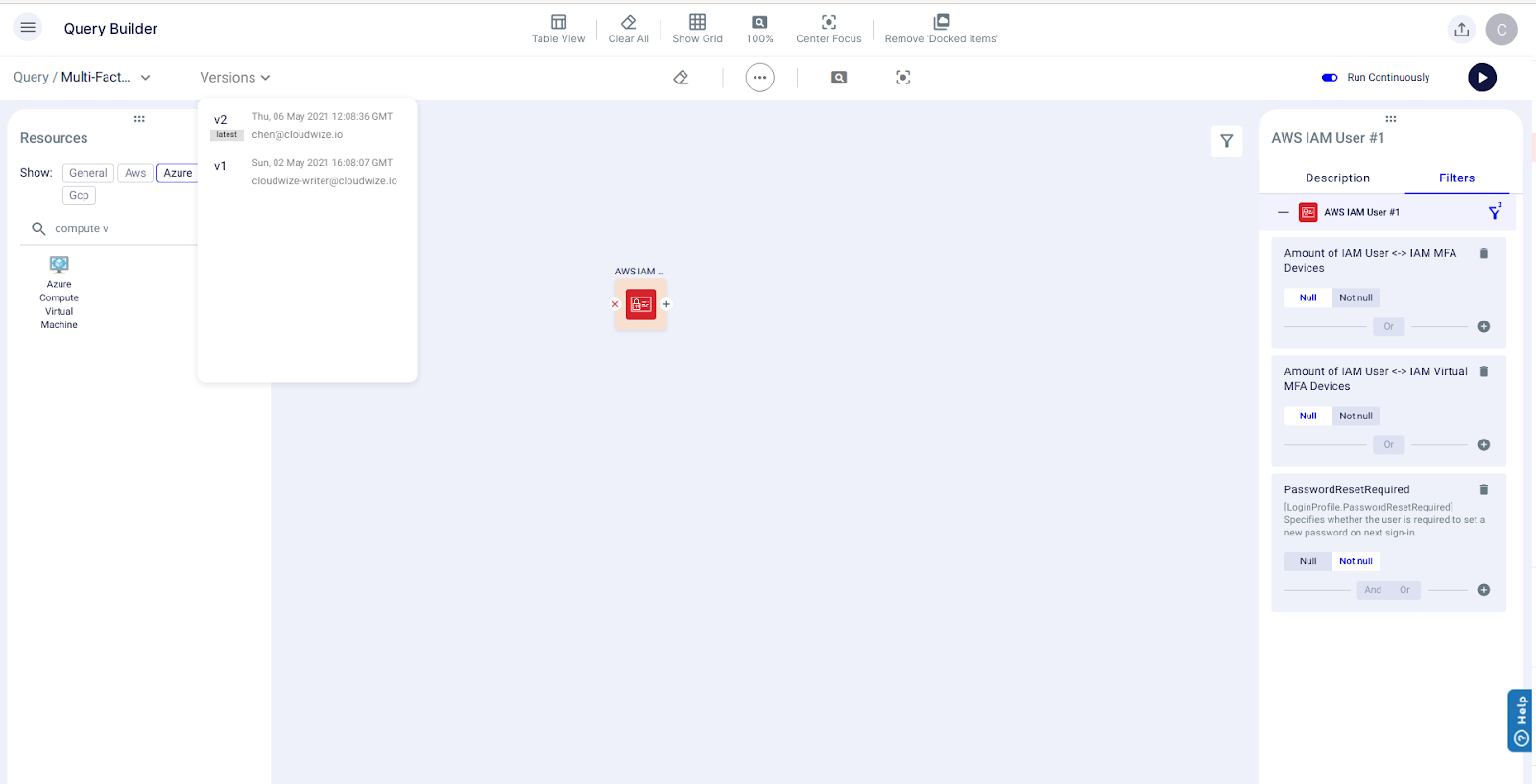Collapse the Versions dropdown
Viewport: 1536px width, 784px height.
coord(235,78)
